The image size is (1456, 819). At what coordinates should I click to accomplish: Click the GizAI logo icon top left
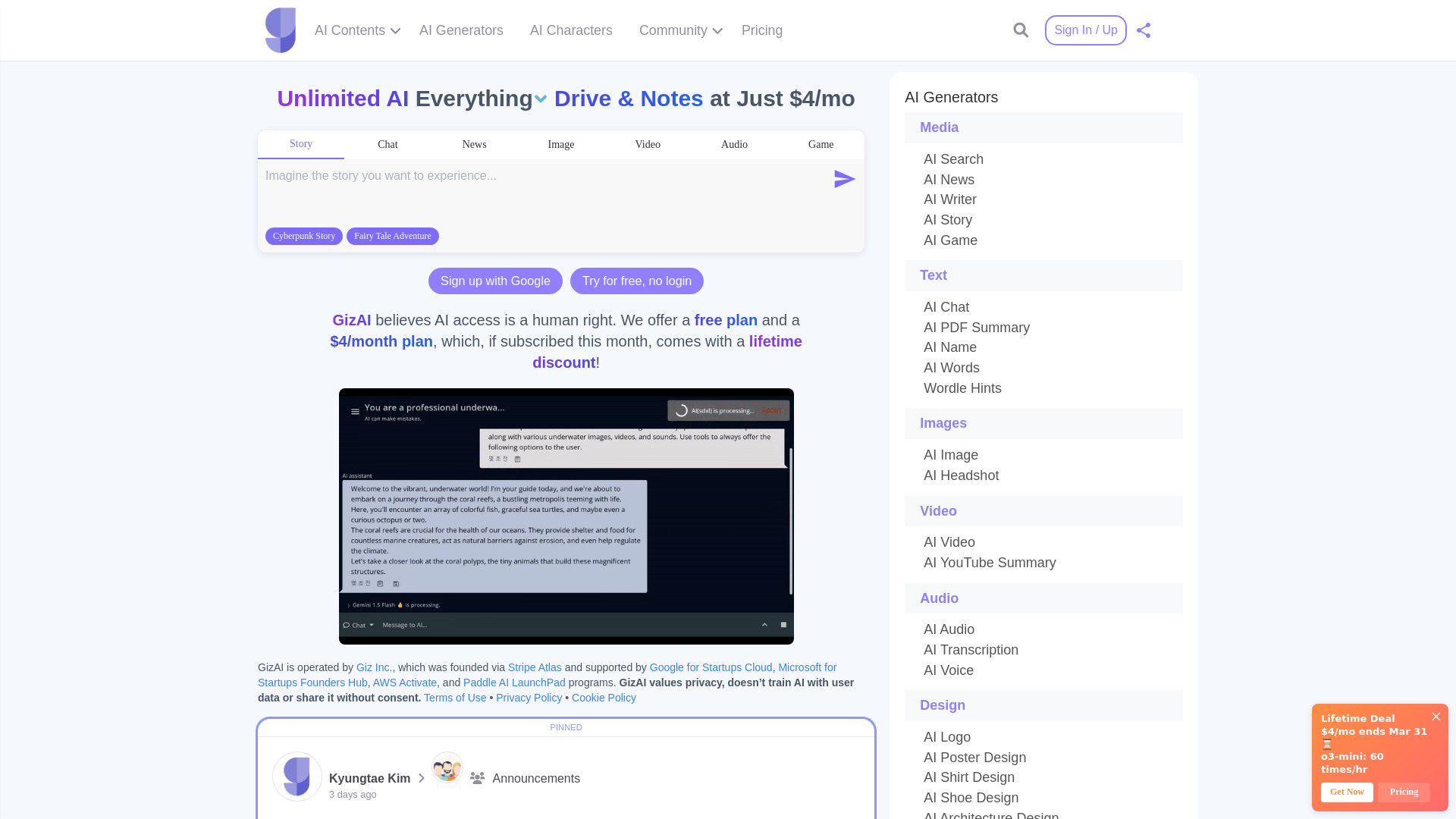281,30
